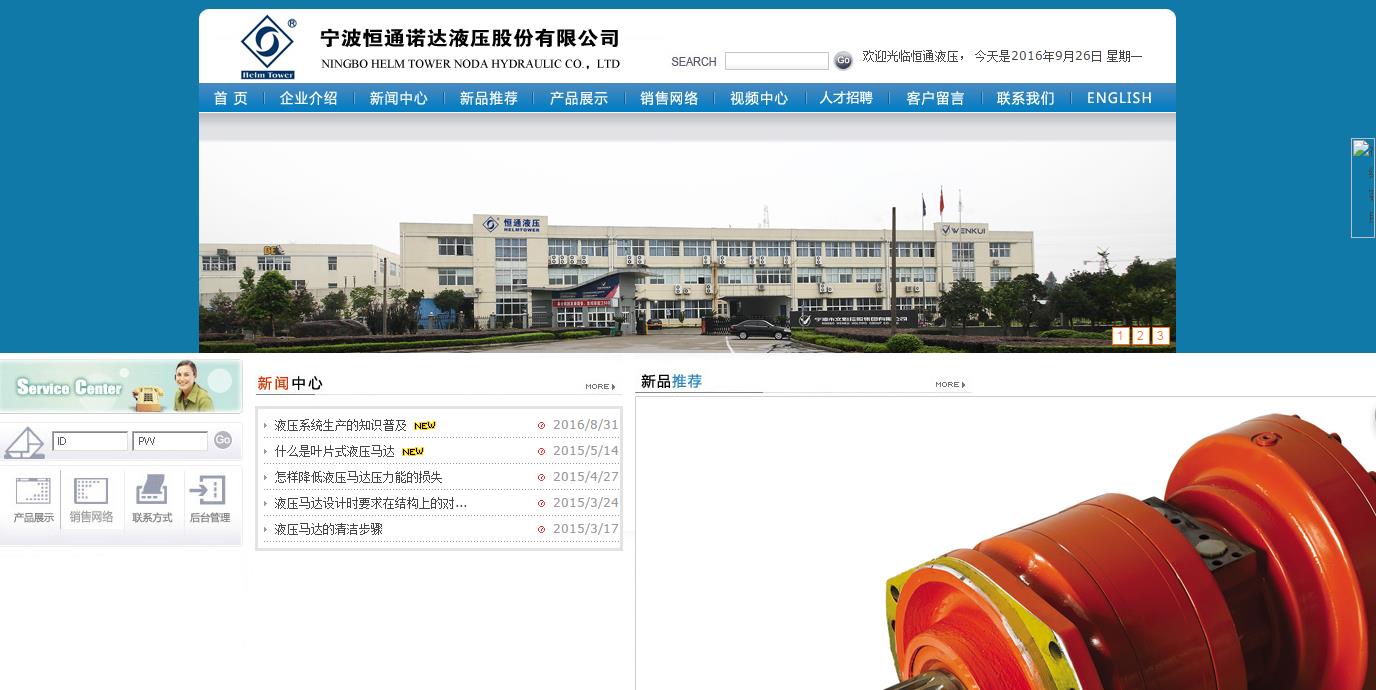Open the 新品推荐 navigation menu item
1376x690 pixels.
(489, 98)
